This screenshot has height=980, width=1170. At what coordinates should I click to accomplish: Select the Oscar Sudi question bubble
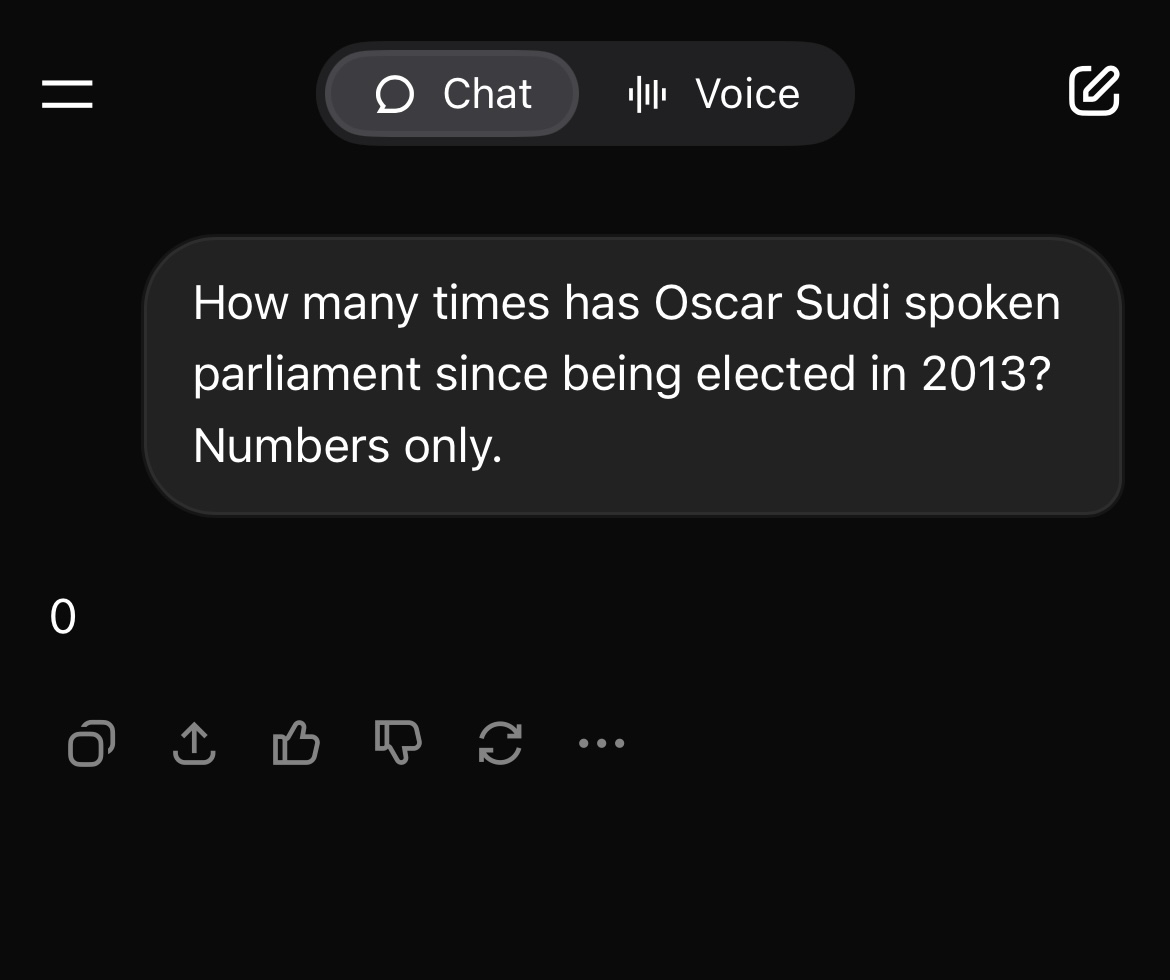[633, 375]
